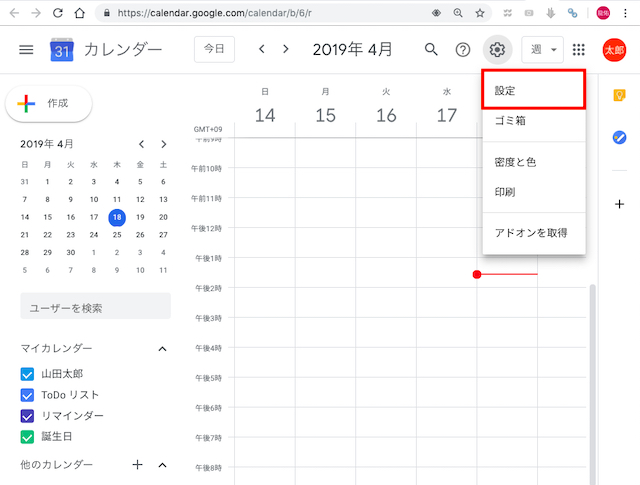Open Chrome three-dot menu
This screenshot has height=485, width=640.
(x=625, y=13)
